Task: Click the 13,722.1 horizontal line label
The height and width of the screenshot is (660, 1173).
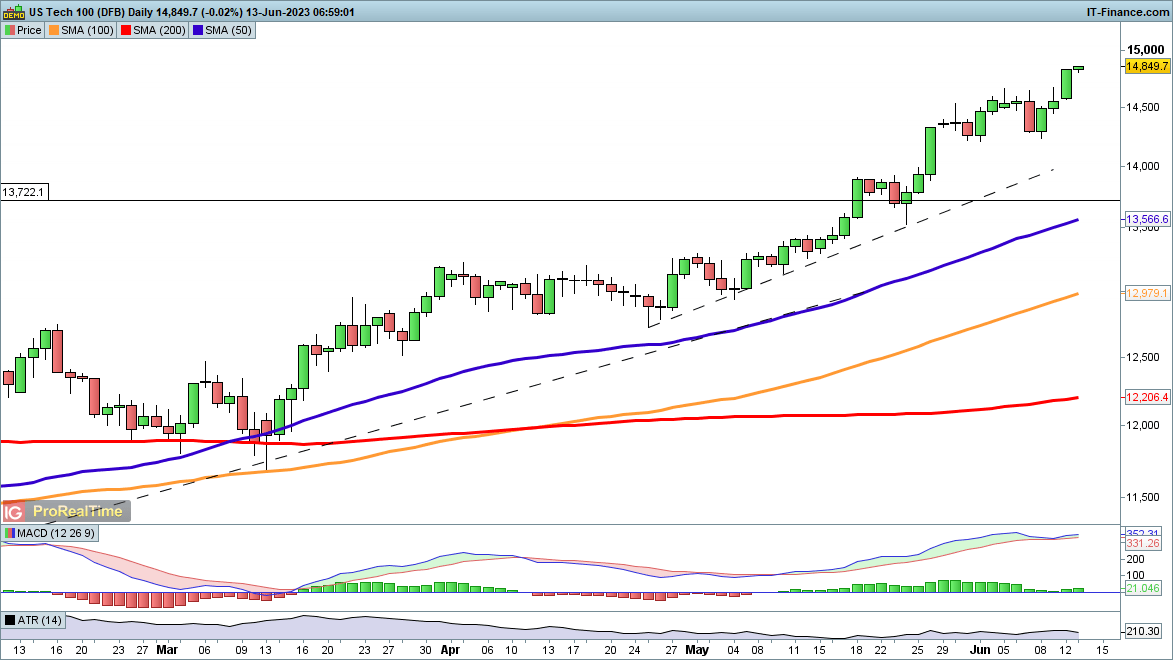Action: click(x=23, y=192)
